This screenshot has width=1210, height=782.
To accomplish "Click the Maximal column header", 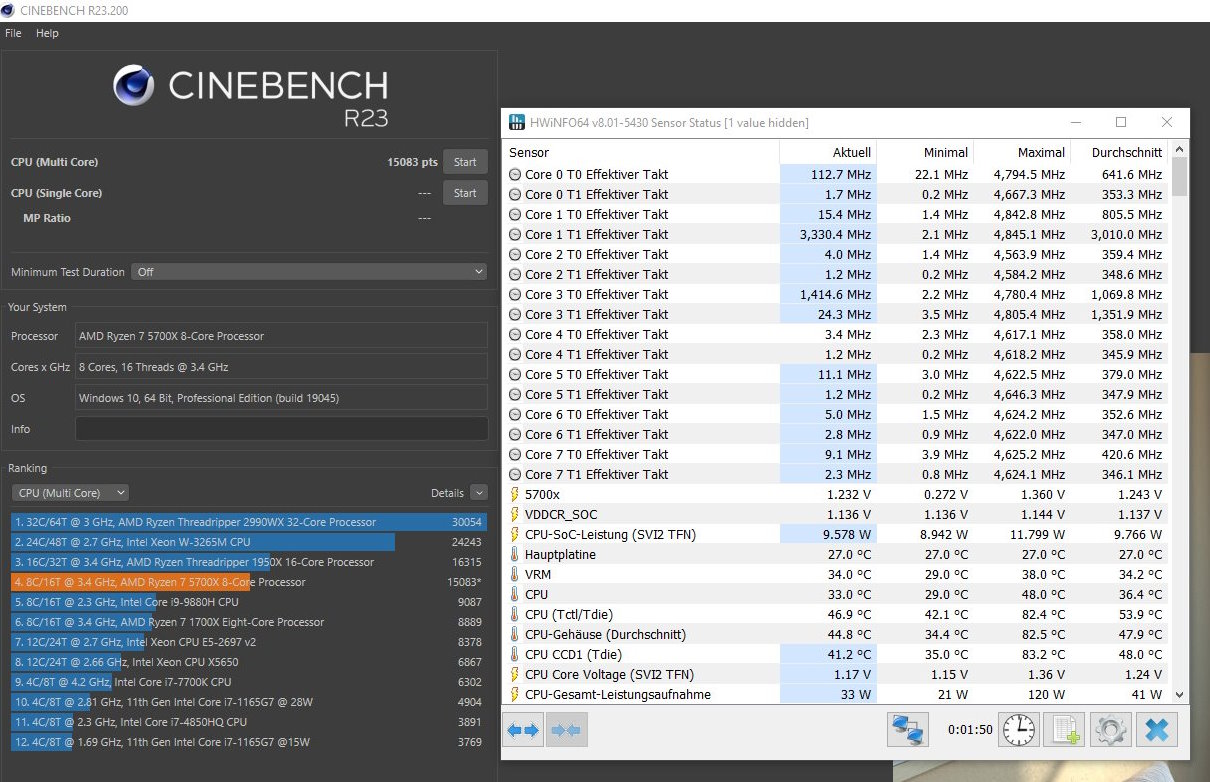I will [1022, 152].
